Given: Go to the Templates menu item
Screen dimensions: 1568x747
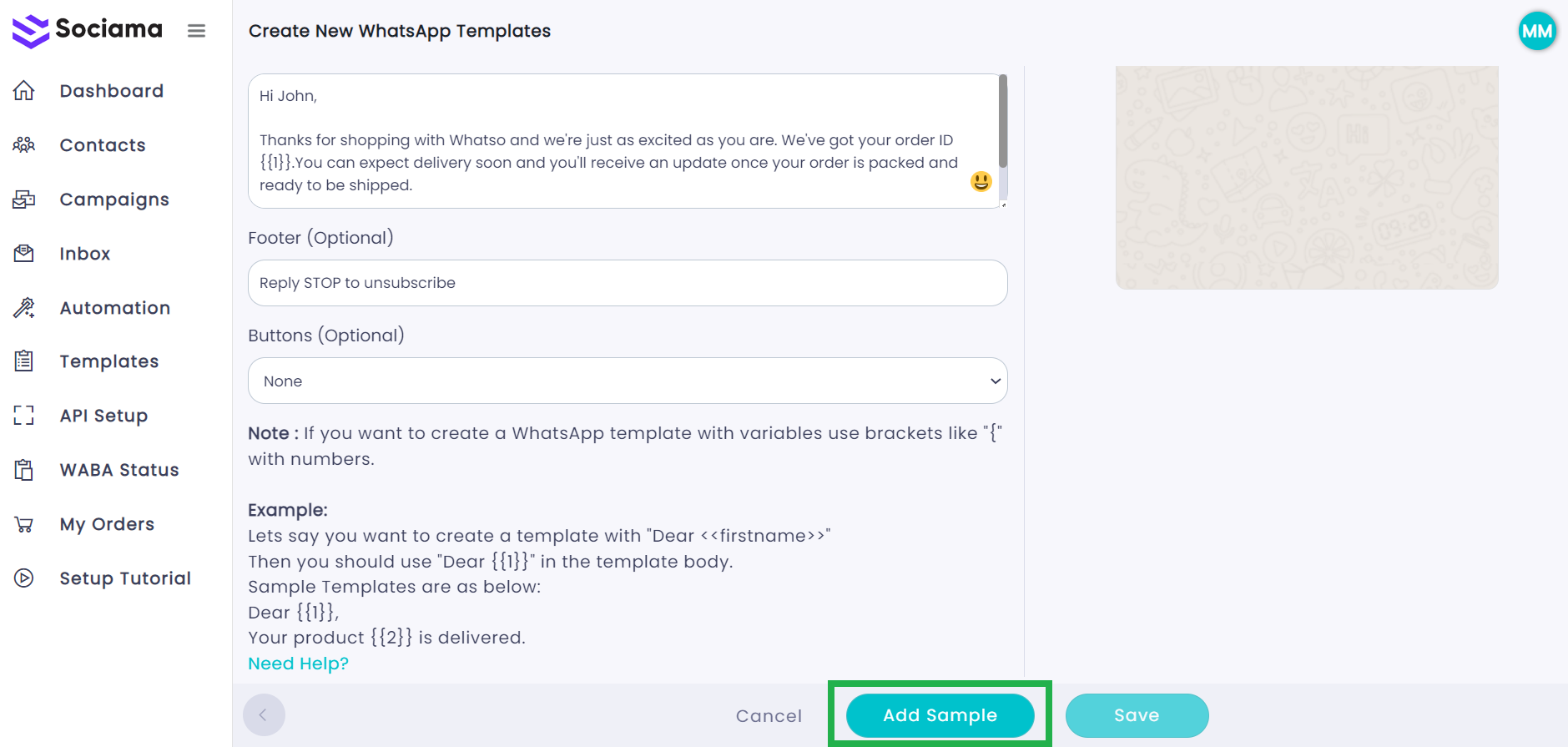Looking at the screenshot, I should [108, 361].
